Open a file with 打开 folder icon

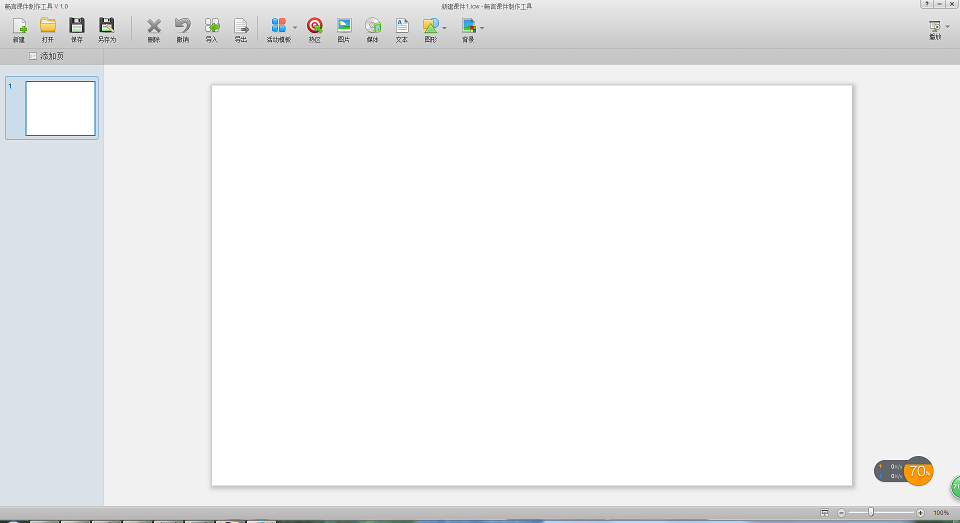point(47,27)
